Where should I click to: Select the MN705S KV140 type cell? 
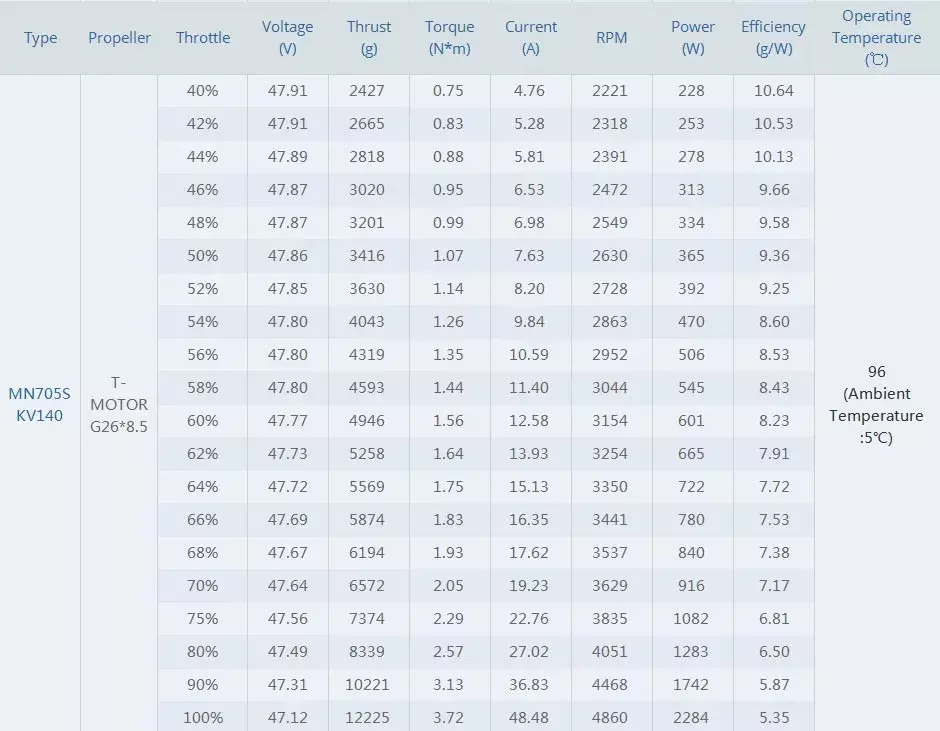pyautogui.click(x=41, y=403)
